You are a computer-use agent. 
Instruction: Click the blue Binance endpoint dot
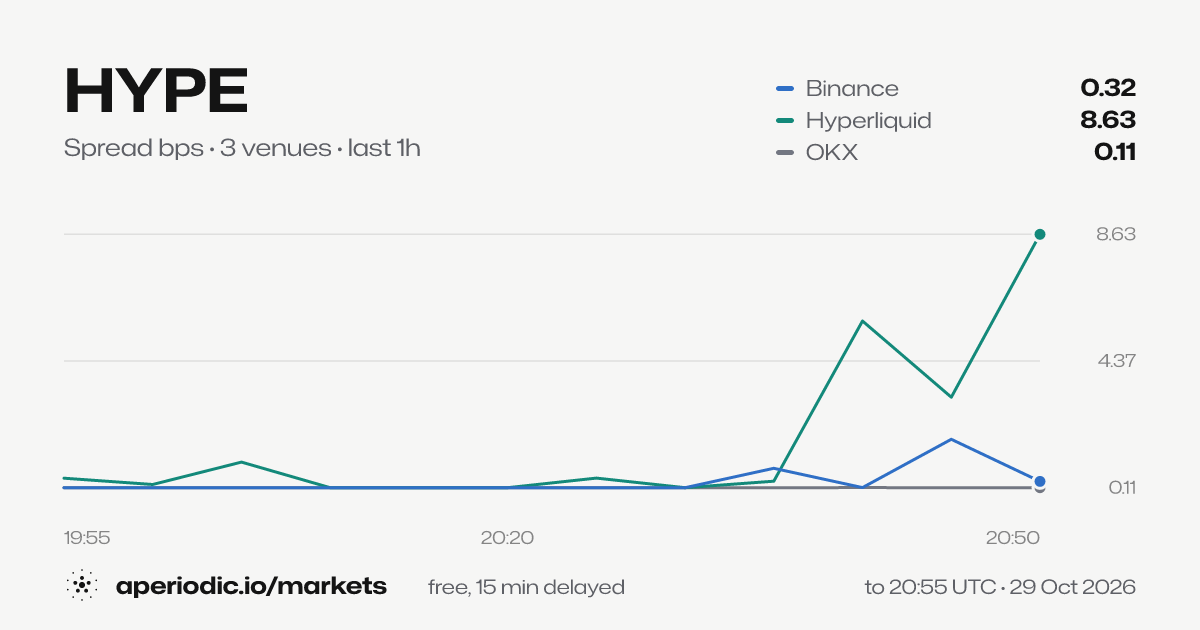[1040, 481]
